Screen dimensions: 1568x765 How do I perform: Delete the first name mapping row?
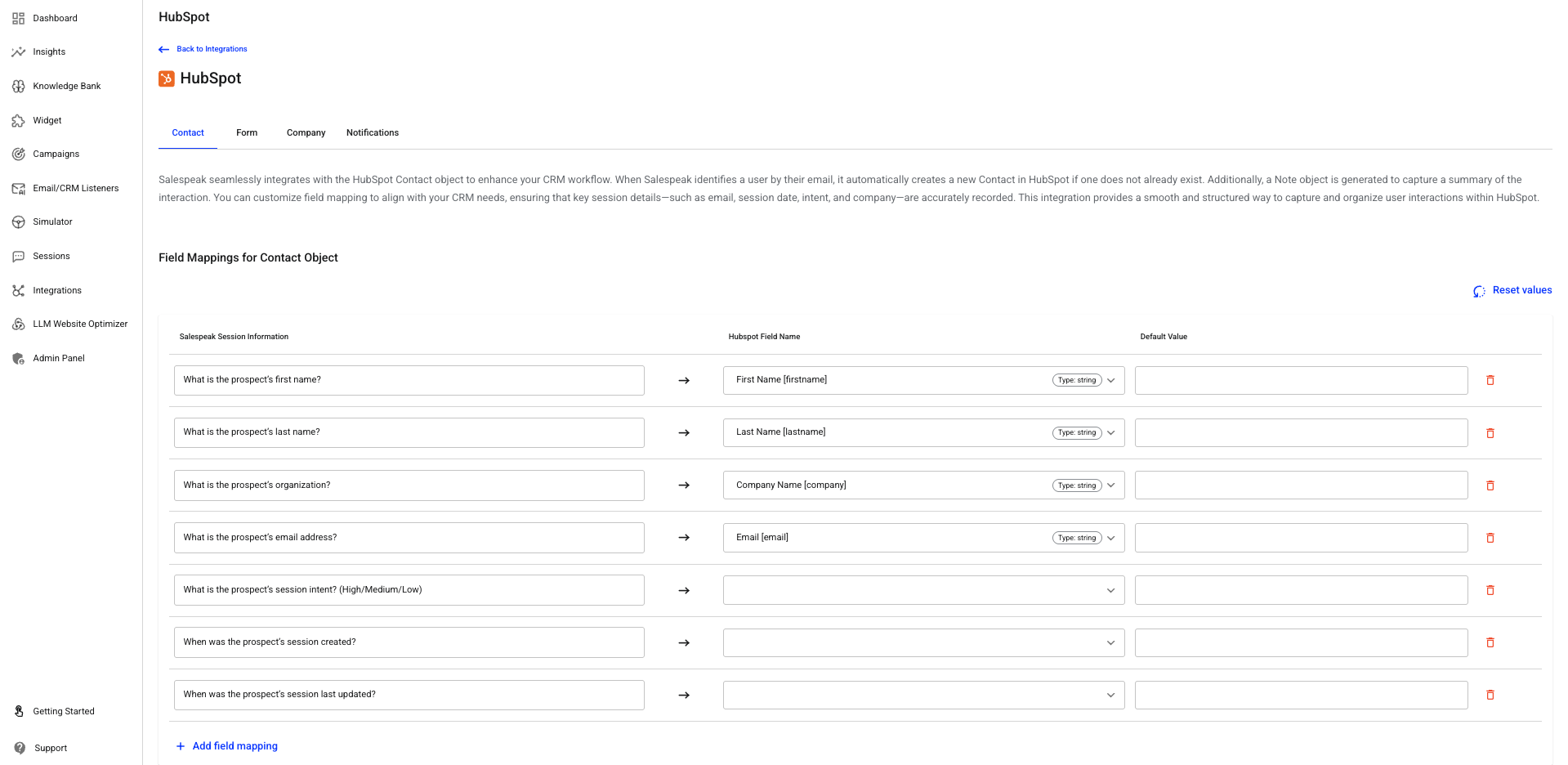click(1490, 380)
